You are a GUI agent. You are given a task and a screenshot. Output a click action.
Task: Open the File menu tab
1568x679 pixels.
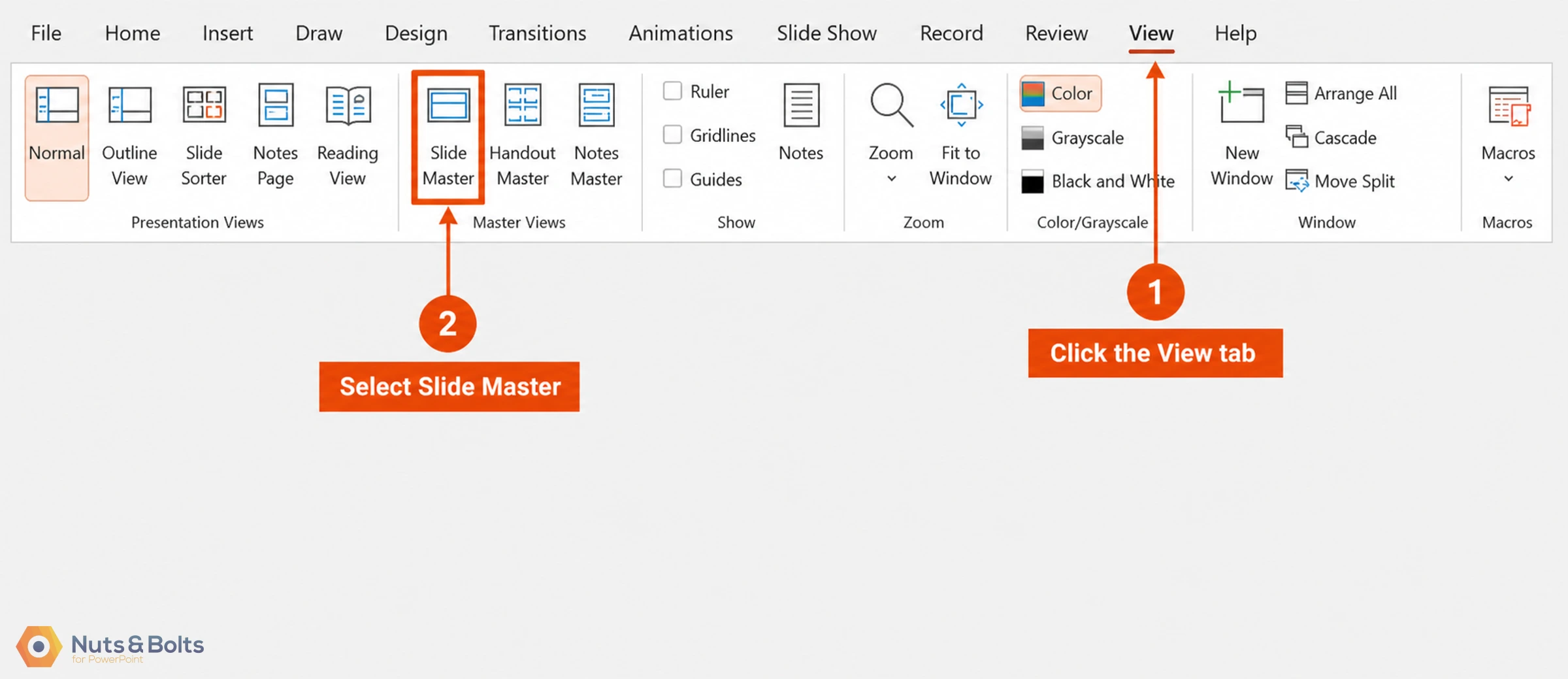click(46, 33)
